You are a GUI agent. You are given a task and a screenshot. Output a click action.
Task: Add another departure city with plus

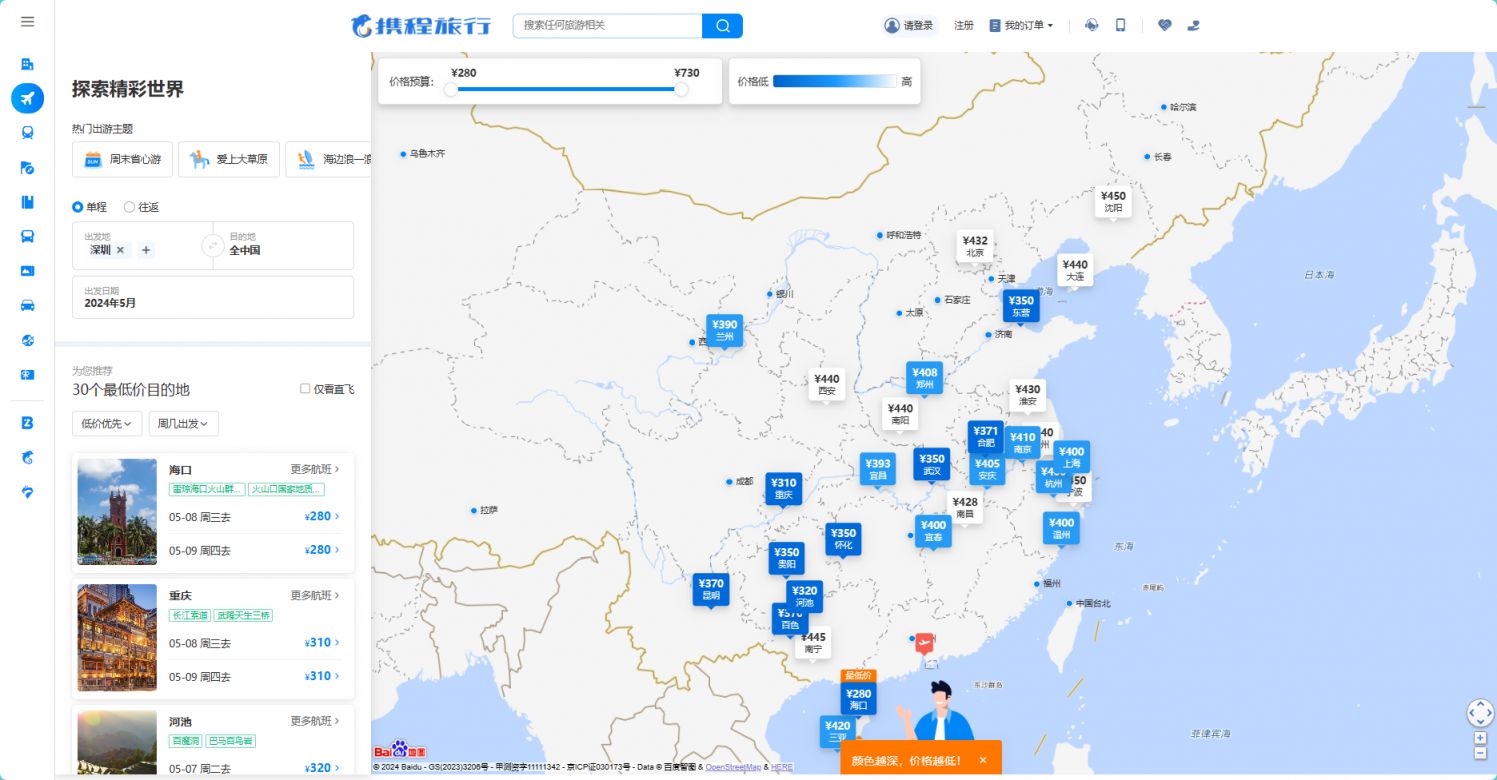pos(146,250)
